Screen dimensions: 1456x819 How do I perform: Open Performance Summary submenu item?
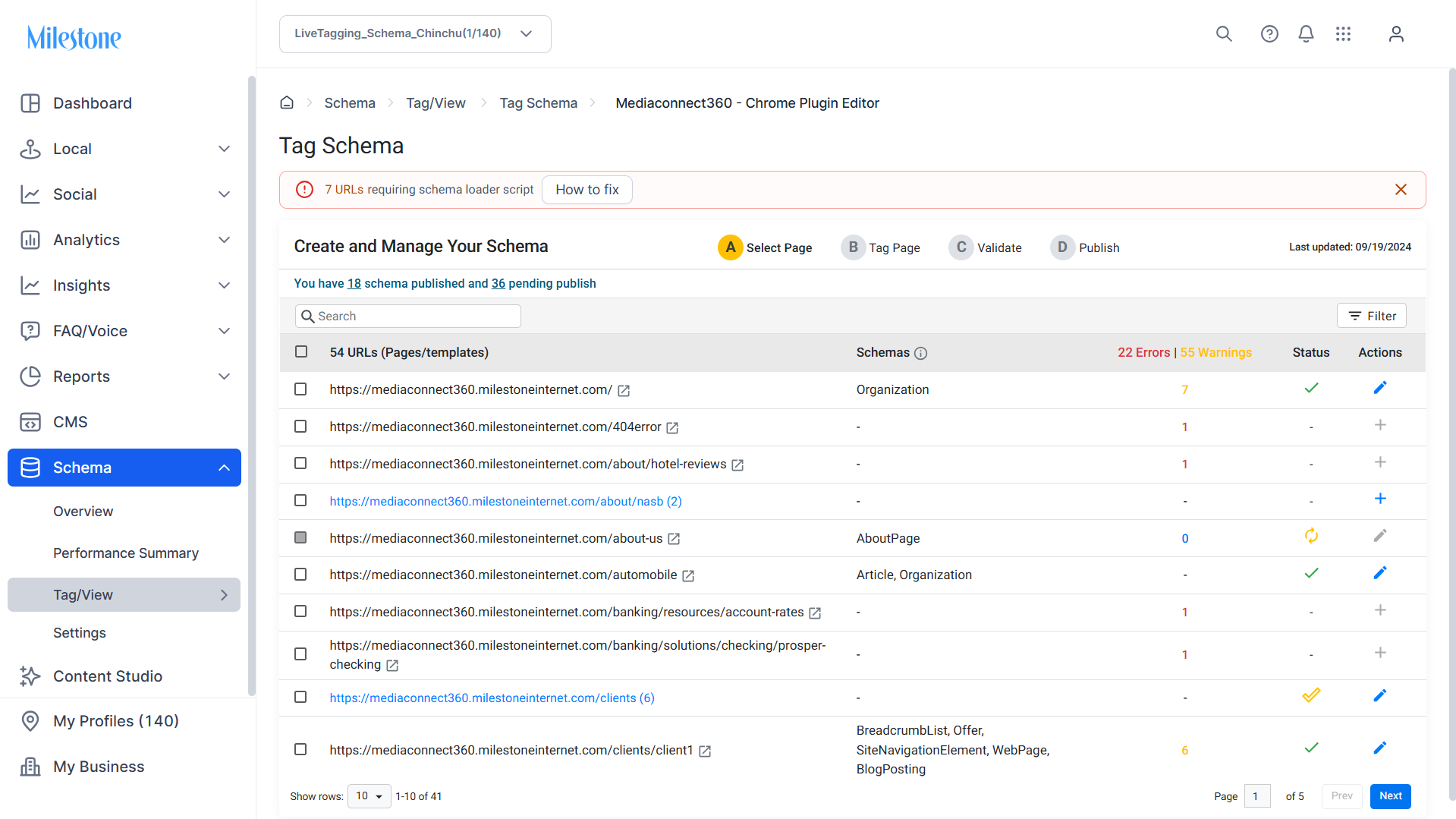click(x=126, y=553)
